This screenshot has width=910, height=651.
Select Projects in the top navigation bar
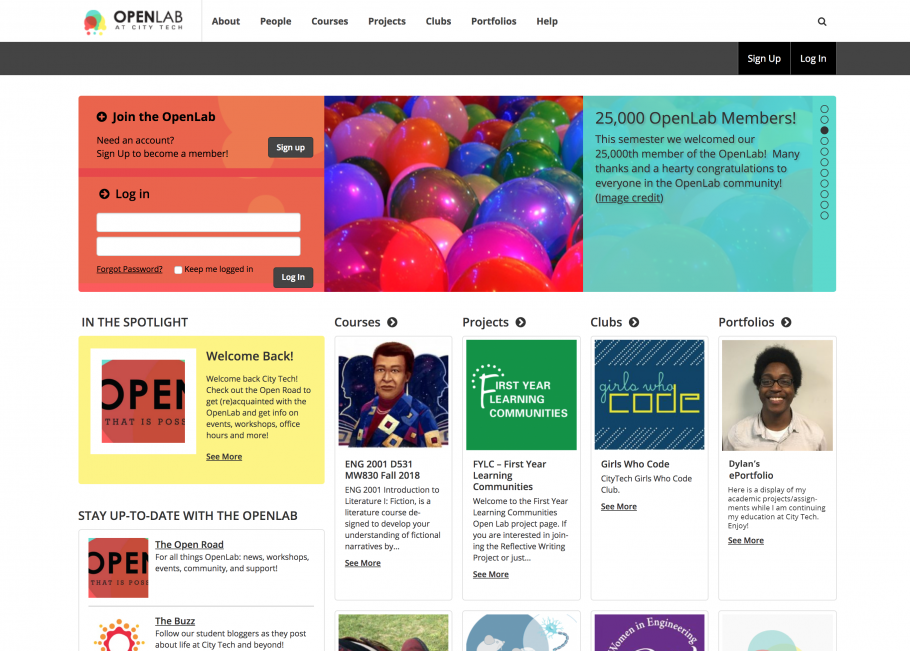[387, 21]
